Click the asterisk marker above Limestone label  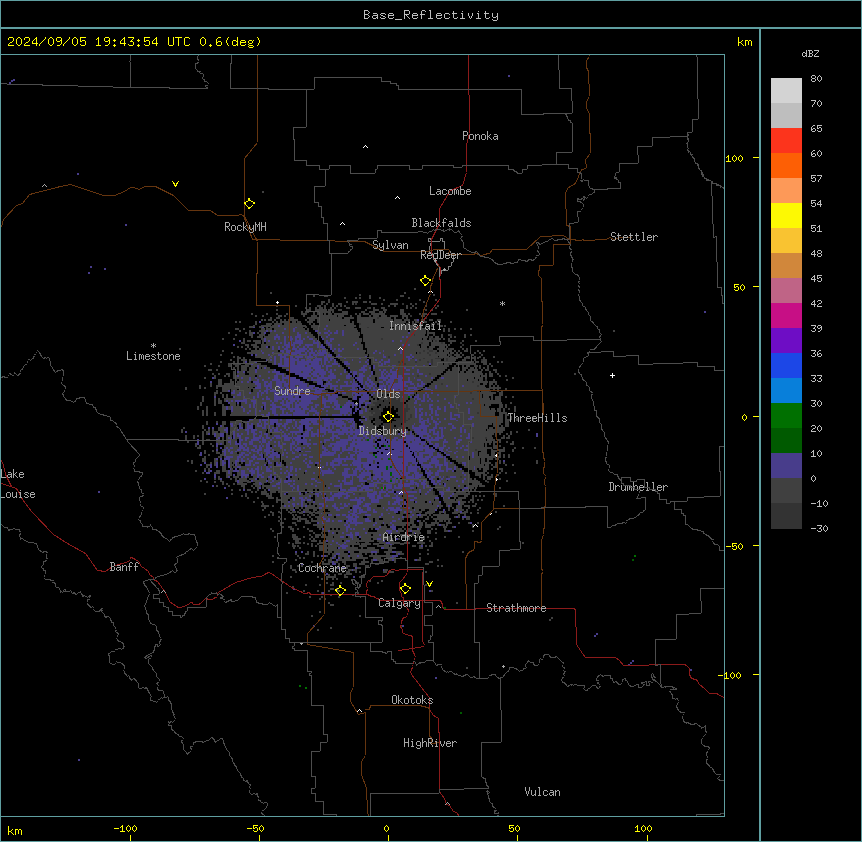153,346
